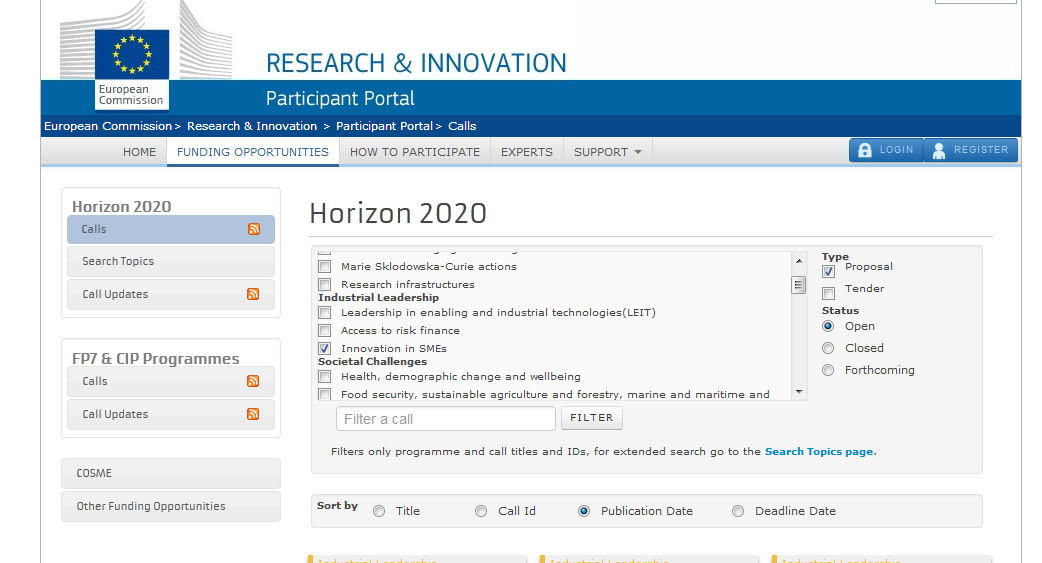The image size is (1042, 563).
Task: Check Health, demographic change and wellbeing
Action: 324,377
